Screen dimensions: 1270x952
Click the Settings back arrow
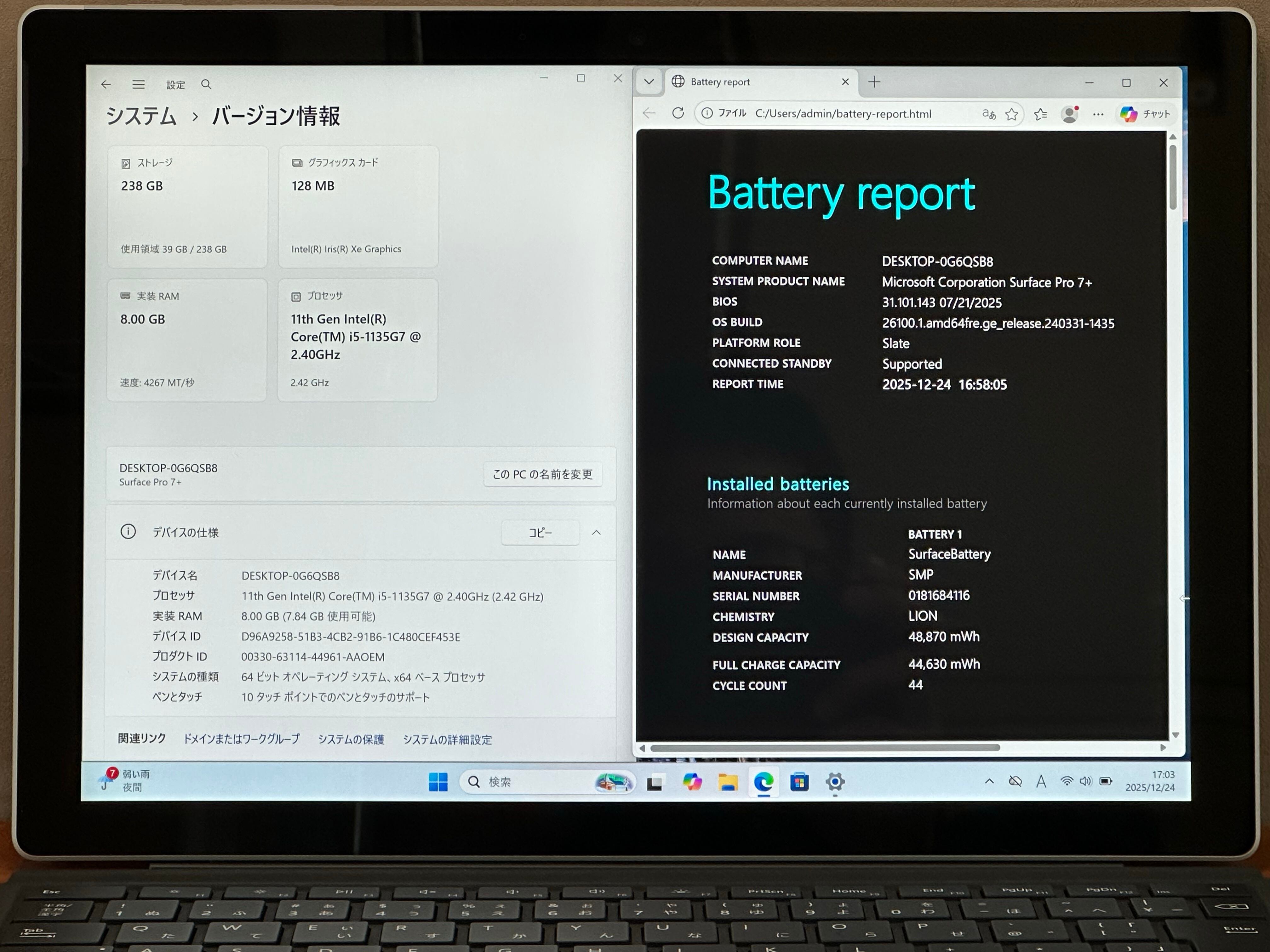coord(106,84)
